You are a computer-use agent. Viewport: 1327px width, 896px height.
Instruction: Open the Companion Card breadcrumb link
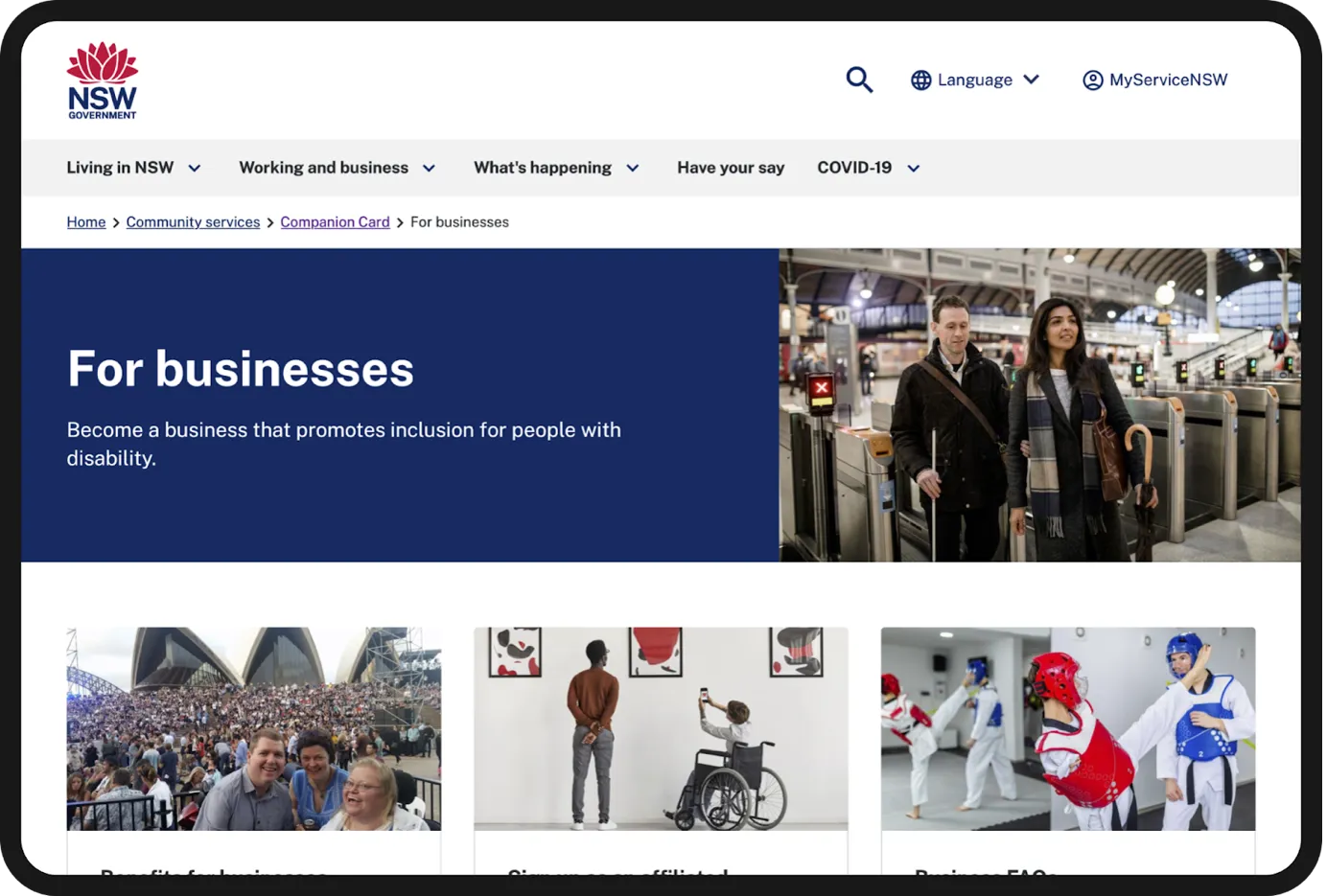(x=335, y=221)
